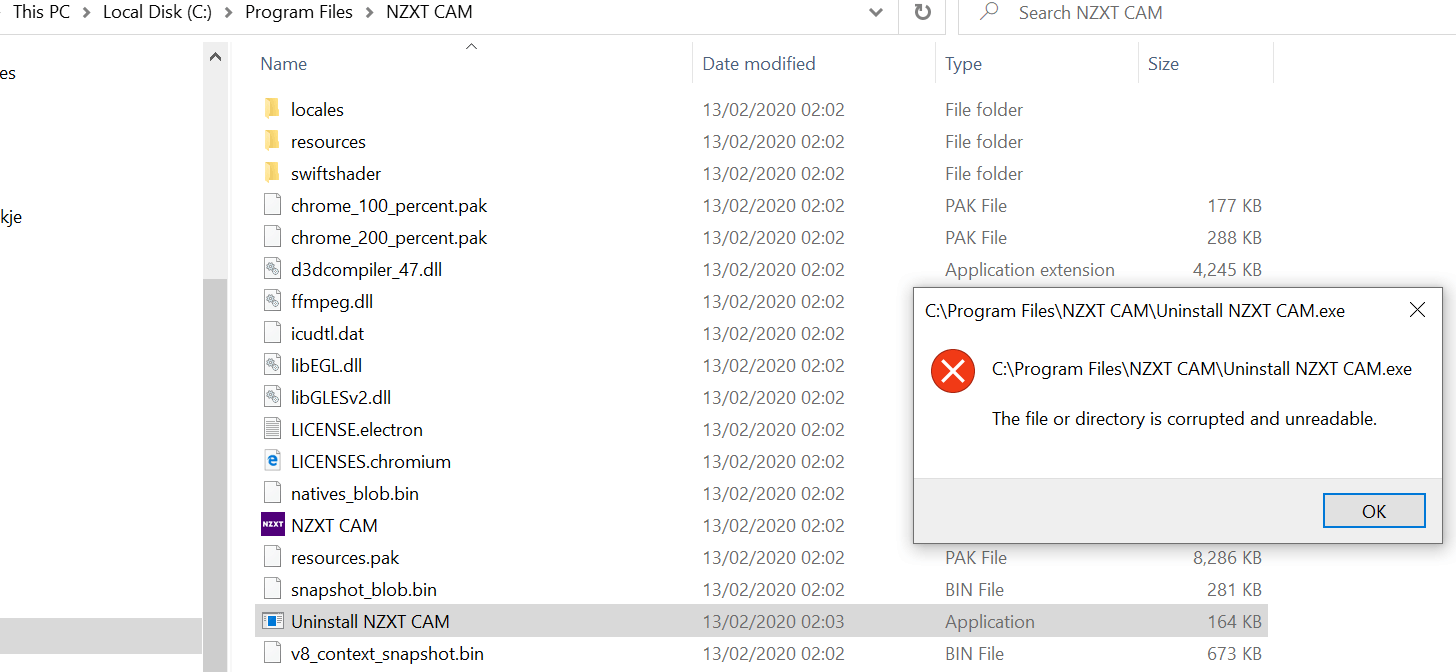Screen dimensions: 1456x672
Task: Expand the Local Disk (C:) breadcrumb chevron
Action: (228, 13)
